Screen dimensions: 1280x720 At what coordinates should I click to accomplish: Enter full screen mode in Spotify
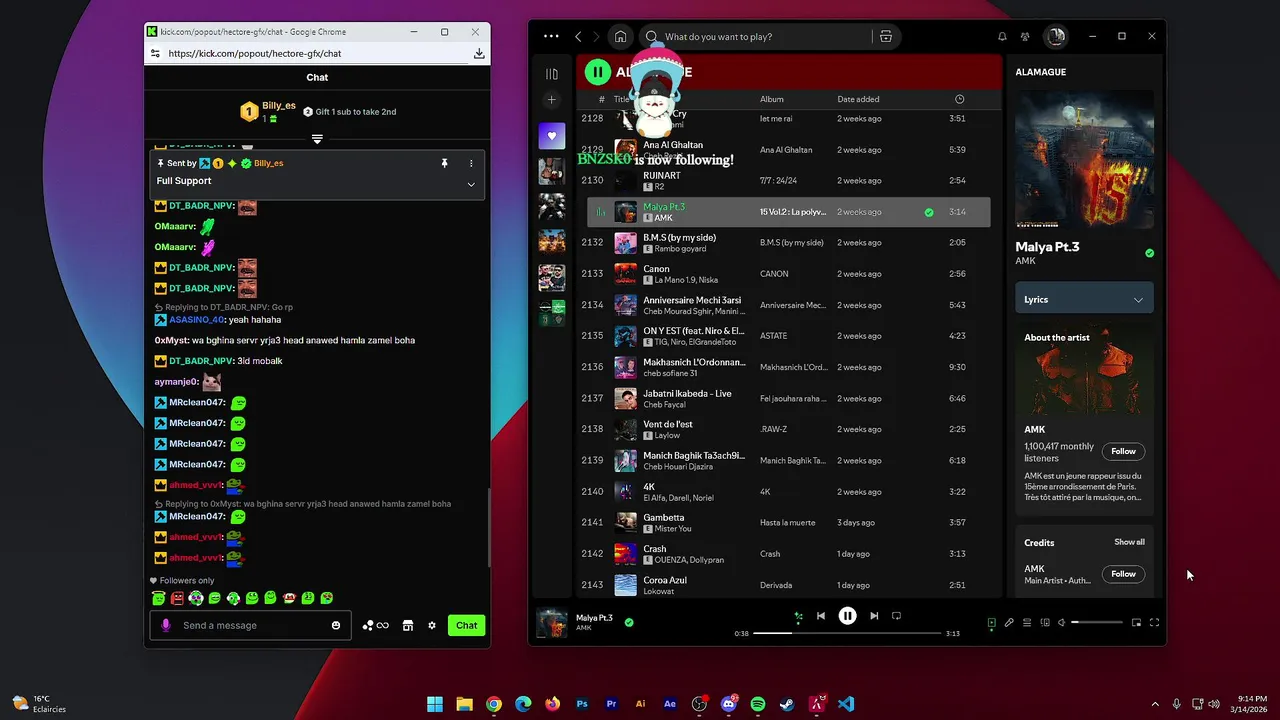[x=1154, y=623]
